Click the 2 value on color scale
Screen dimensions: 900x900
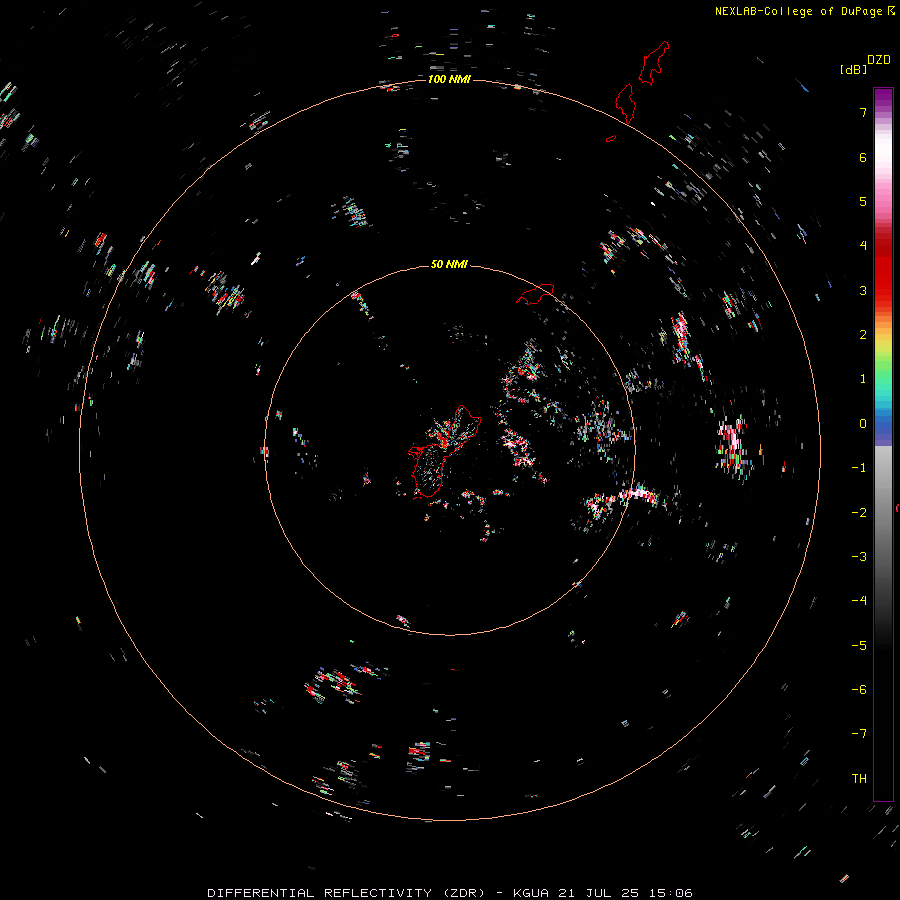pyautogui.click(x=863, y=334)
